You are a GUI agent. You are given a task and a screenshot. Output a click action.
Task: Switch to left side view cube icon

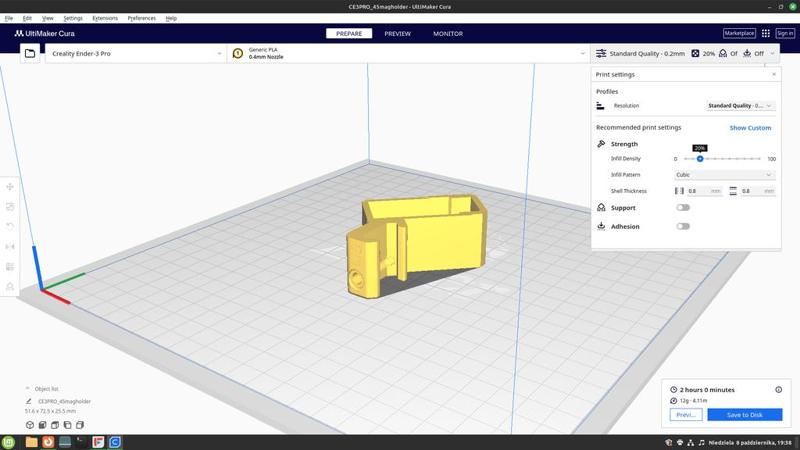pos(67,424)
